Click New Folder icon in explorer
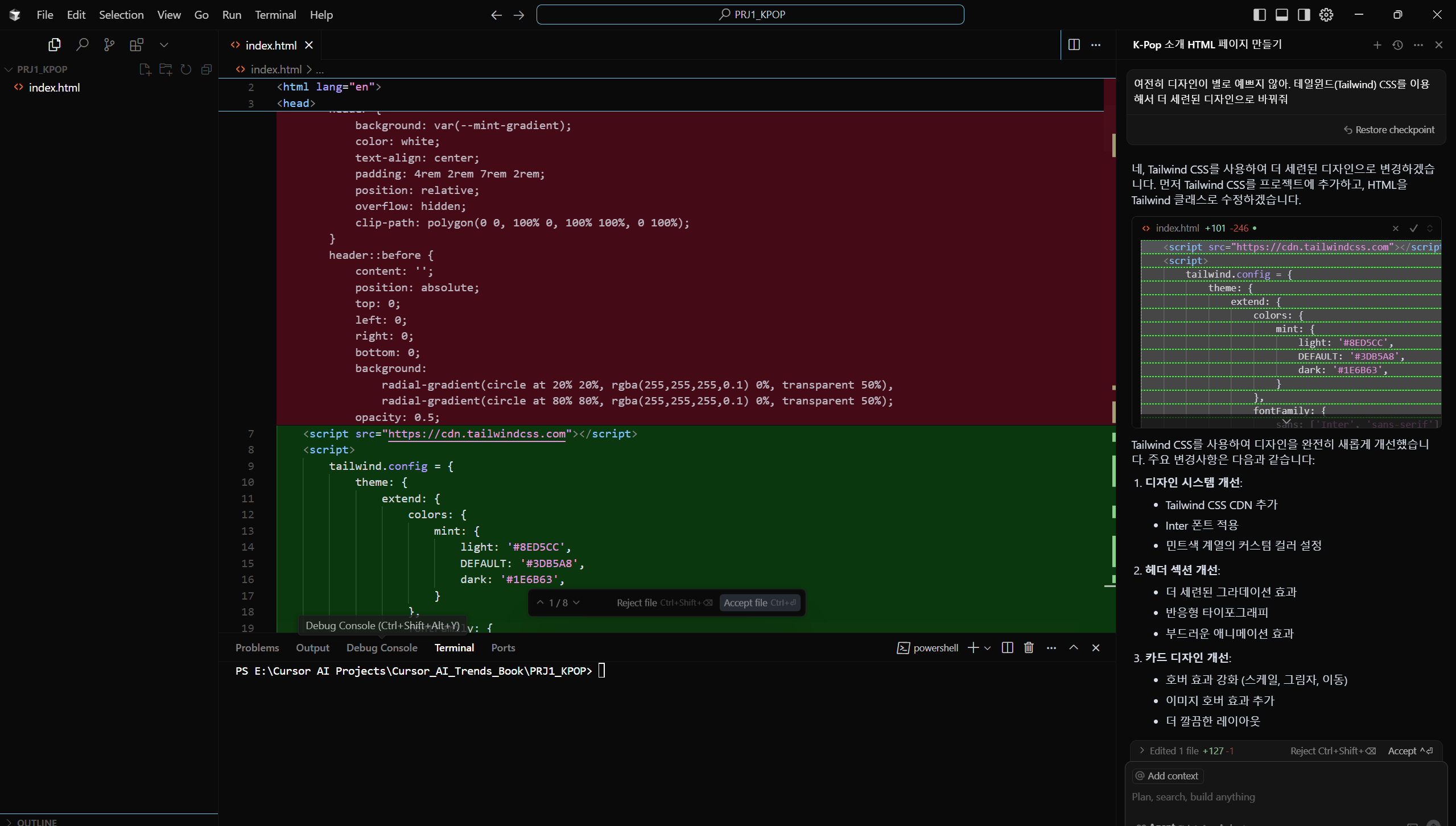 click(x=166, y=69)
